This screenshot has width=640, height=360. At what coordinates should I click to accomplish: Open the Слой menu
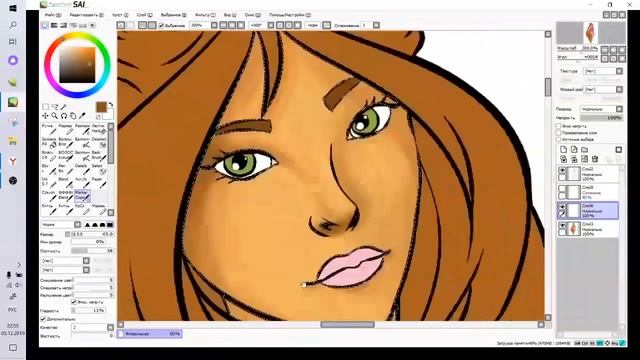pos(144,15)
